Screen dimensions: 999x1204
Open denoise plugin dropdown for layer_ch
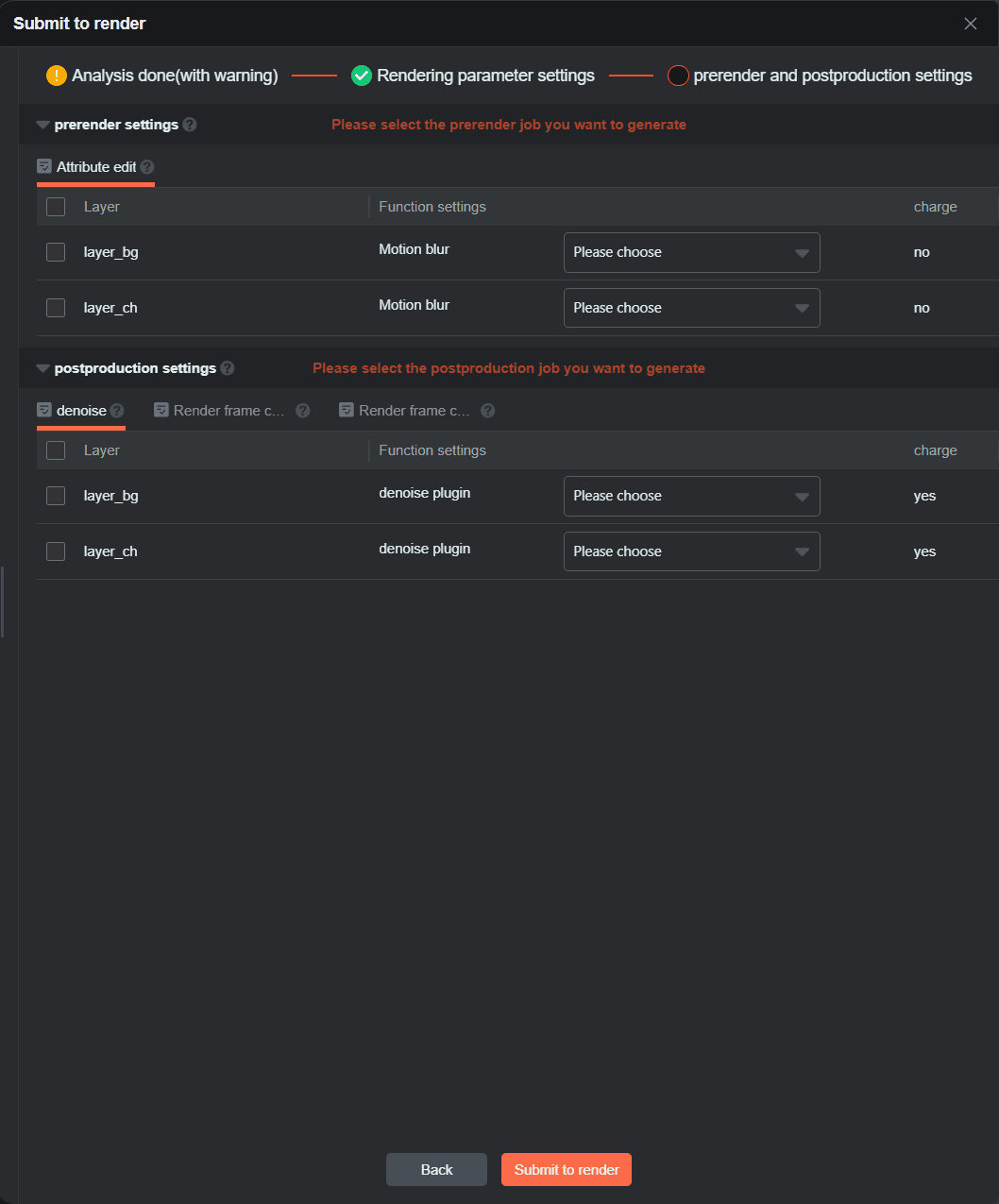691,551
